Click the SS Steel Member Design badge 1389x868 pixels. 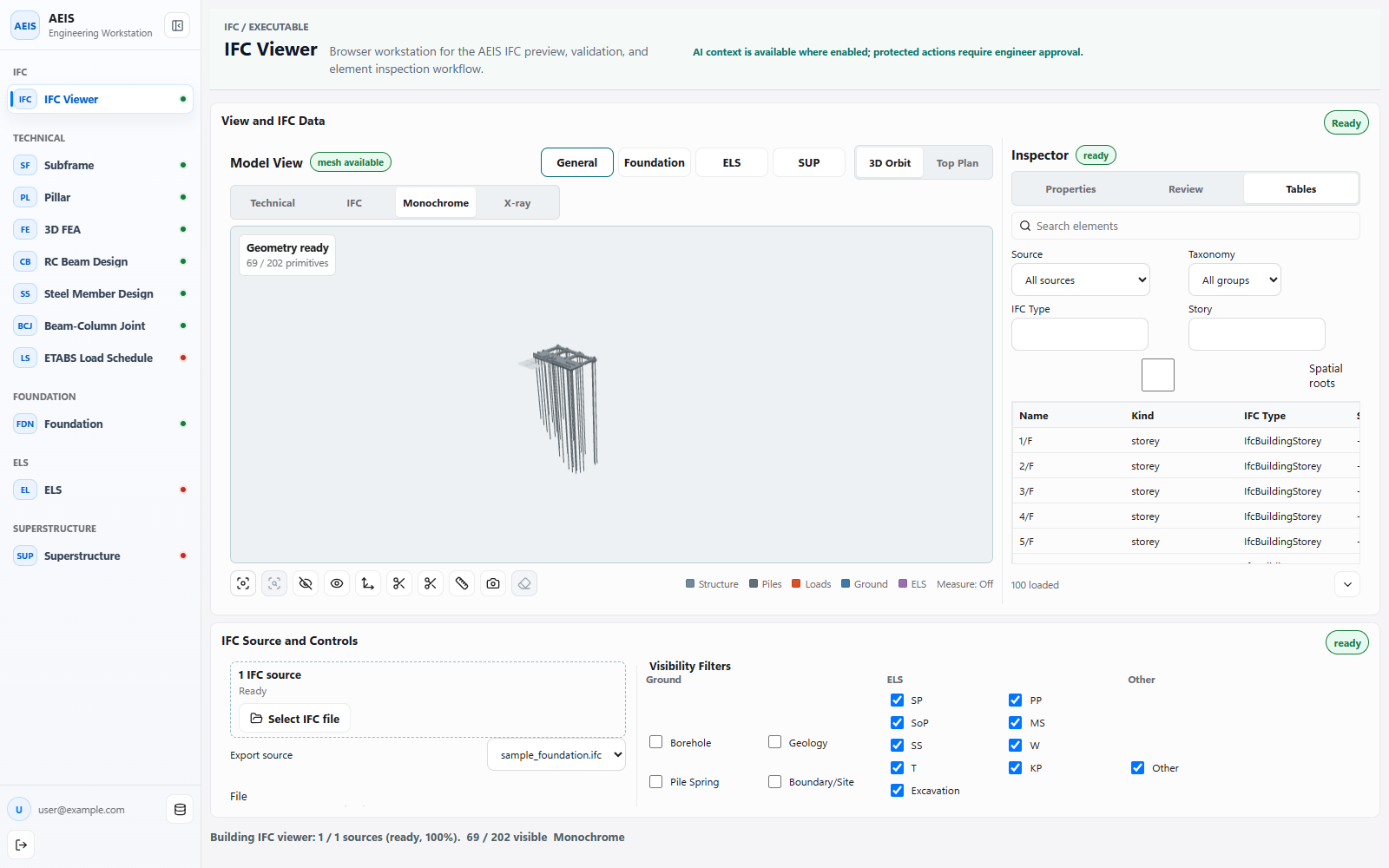pyautogui.click(x=25, y=293)
